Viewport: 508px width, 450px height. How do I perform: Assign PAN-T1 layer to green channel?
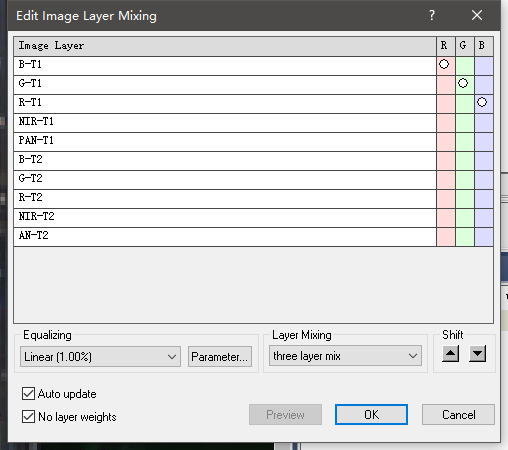(465, 142)
